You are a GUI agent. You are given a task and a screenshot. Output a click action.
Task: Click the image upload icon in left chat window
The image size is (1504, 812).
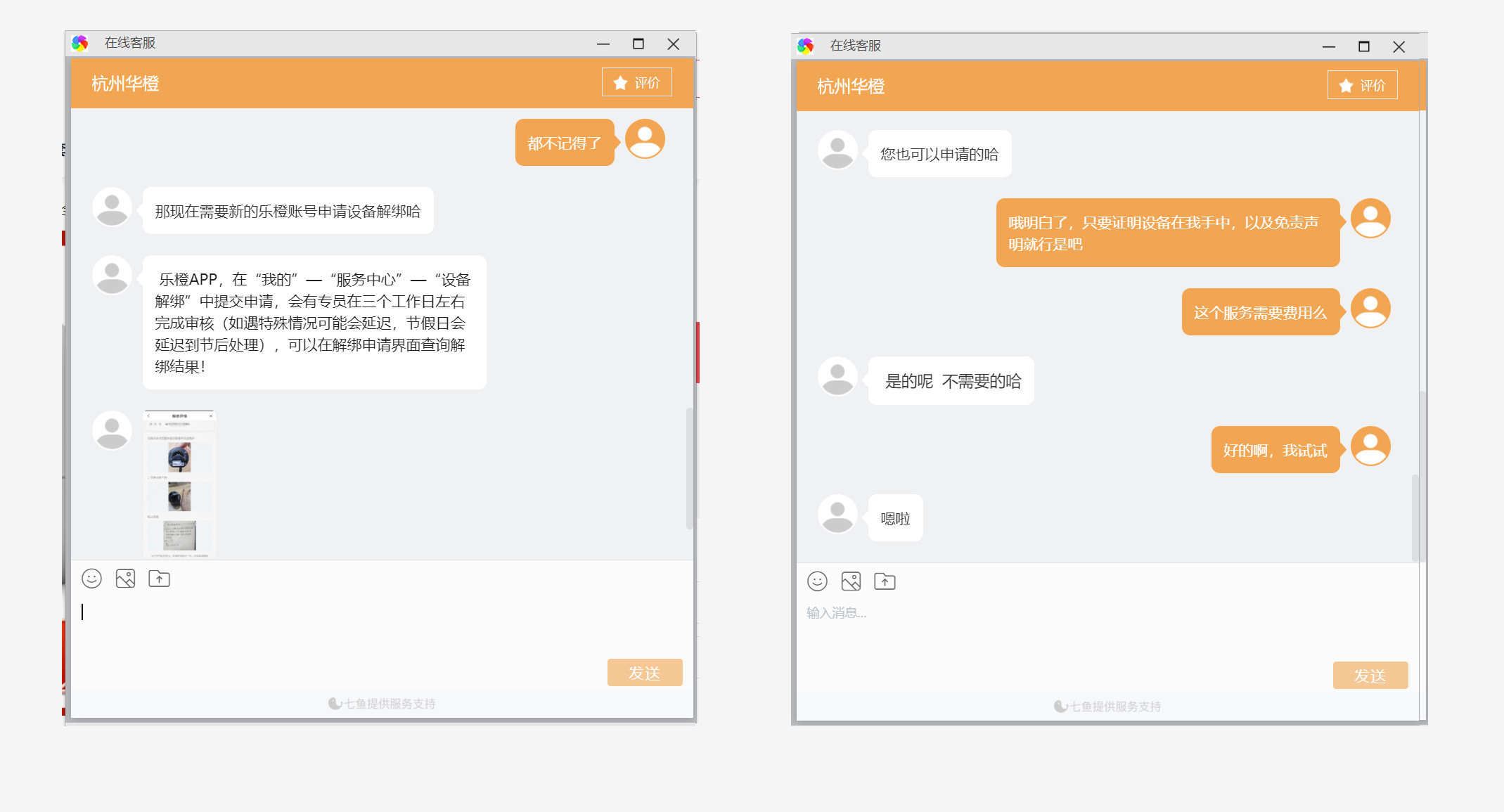pos(125,579)
